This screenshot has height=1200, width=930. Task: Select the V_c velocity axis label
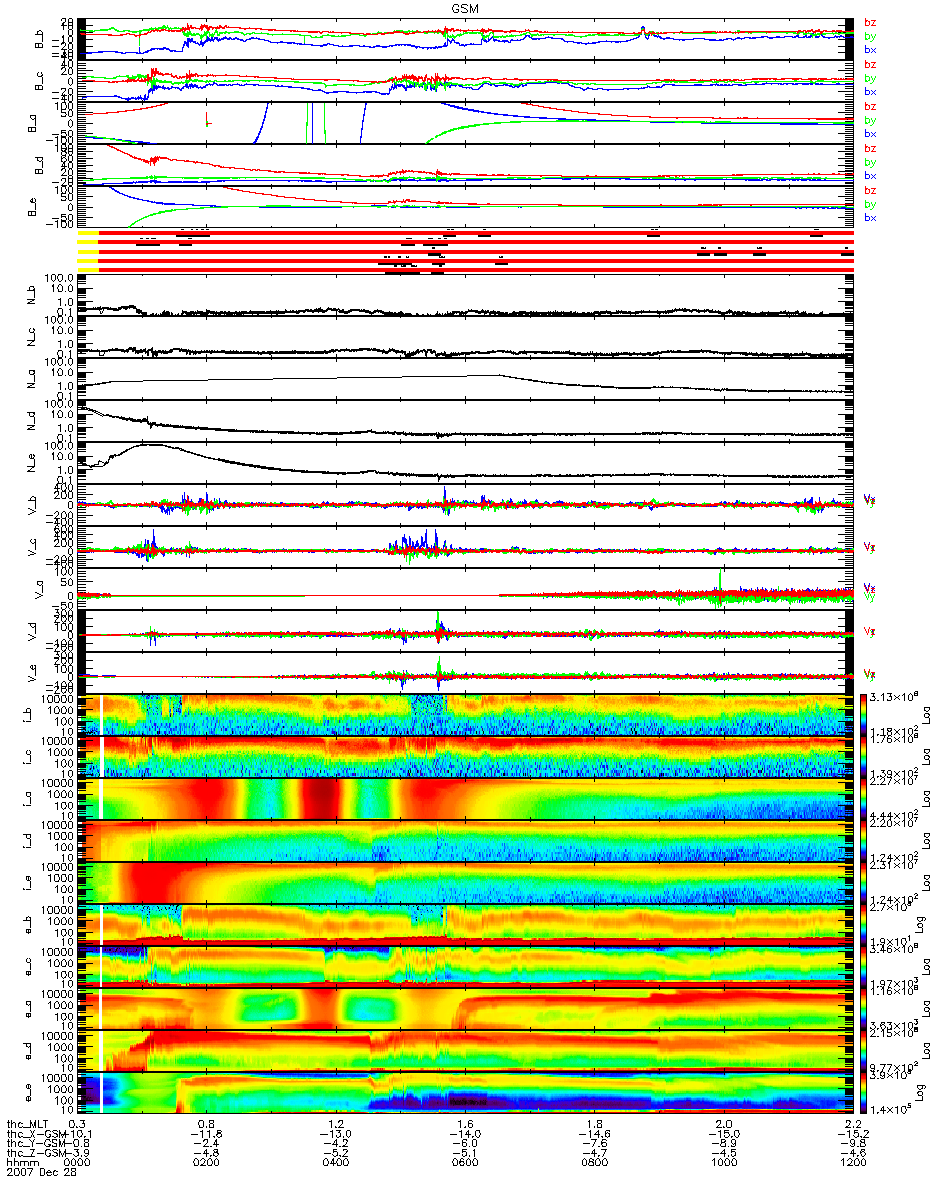click(x=31, y=548)
